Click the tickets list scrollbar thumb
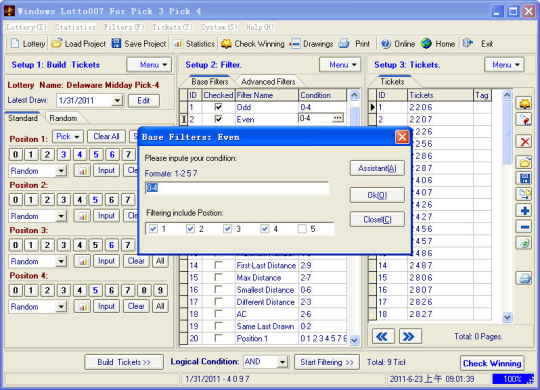The image size is (540, 390). pos(507,133)
